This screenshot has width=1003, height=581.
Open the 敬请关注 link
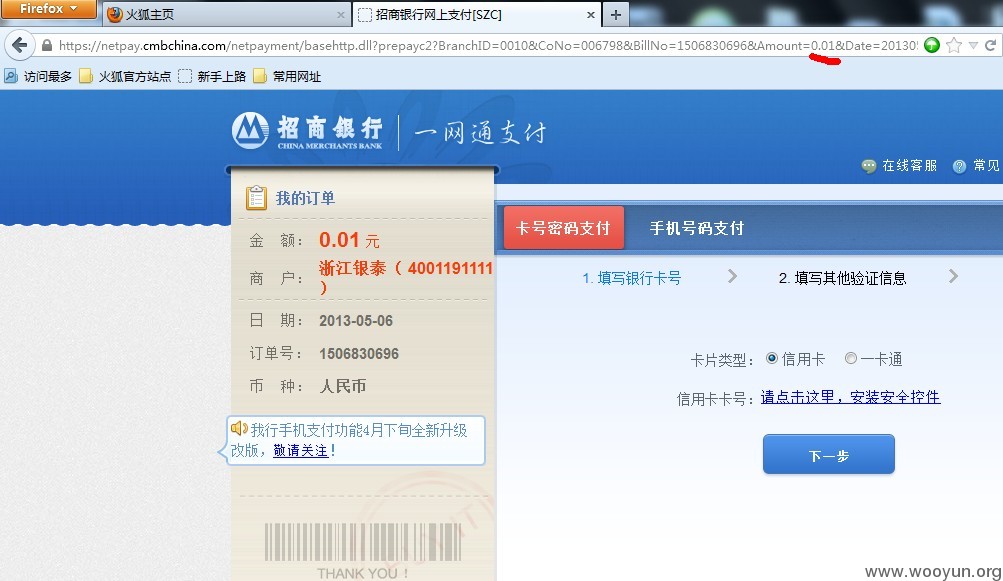[x=301, y=450]
